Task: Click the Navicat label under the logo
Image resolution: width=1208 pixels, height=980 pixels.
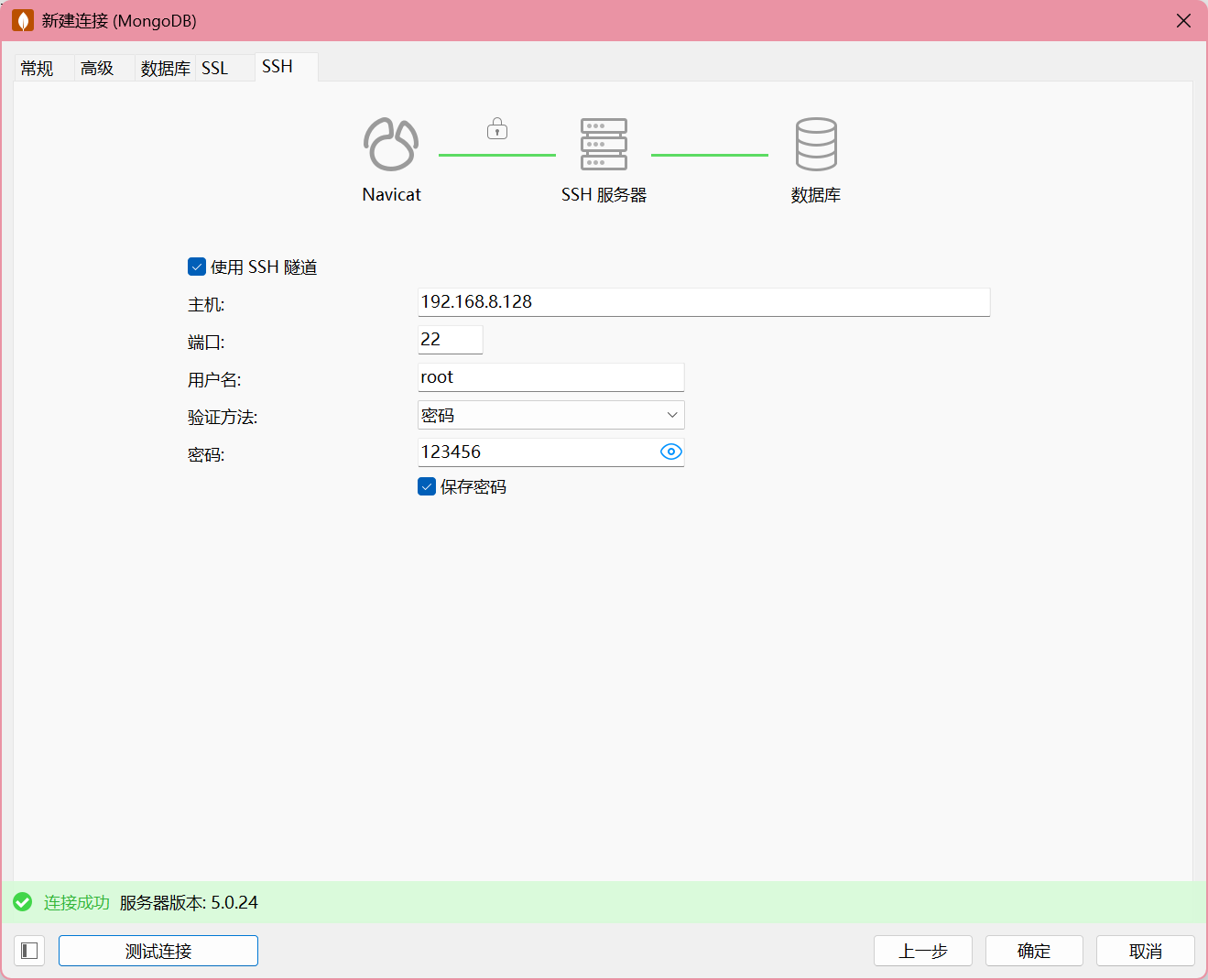Action: pos(391,194)
